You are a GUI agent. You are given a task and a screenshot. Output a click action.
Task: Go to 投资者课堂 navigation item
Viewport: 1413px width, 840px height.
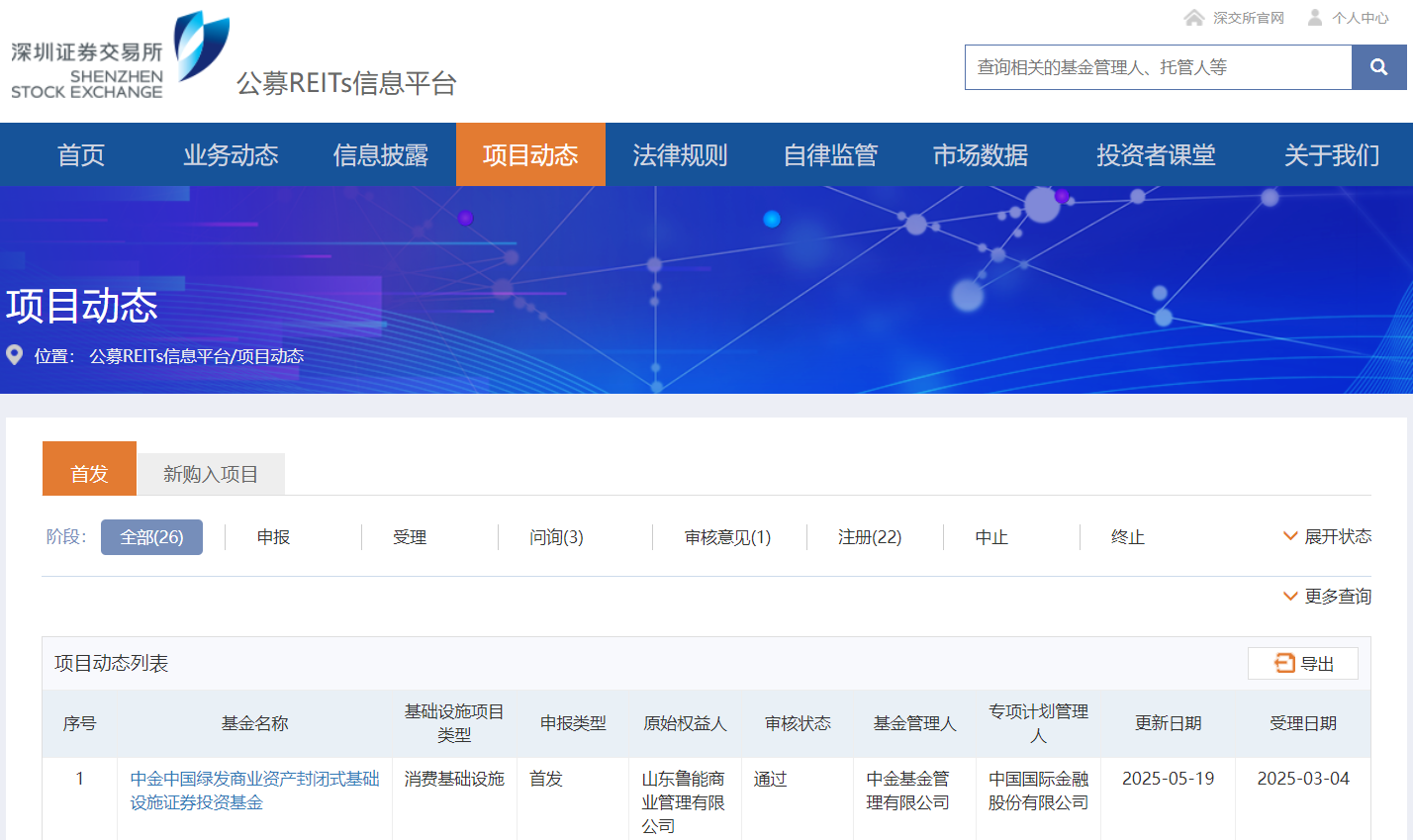[x=1156, y=155]
